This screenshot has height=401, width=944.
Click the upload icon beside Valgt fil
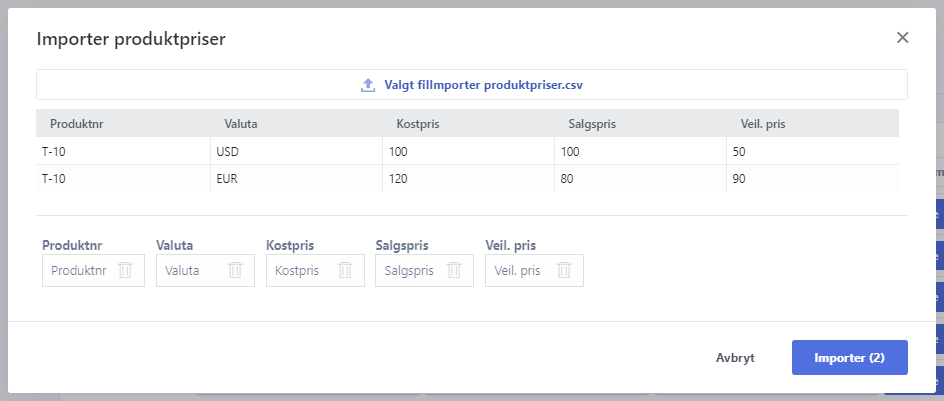coord(368,85)
